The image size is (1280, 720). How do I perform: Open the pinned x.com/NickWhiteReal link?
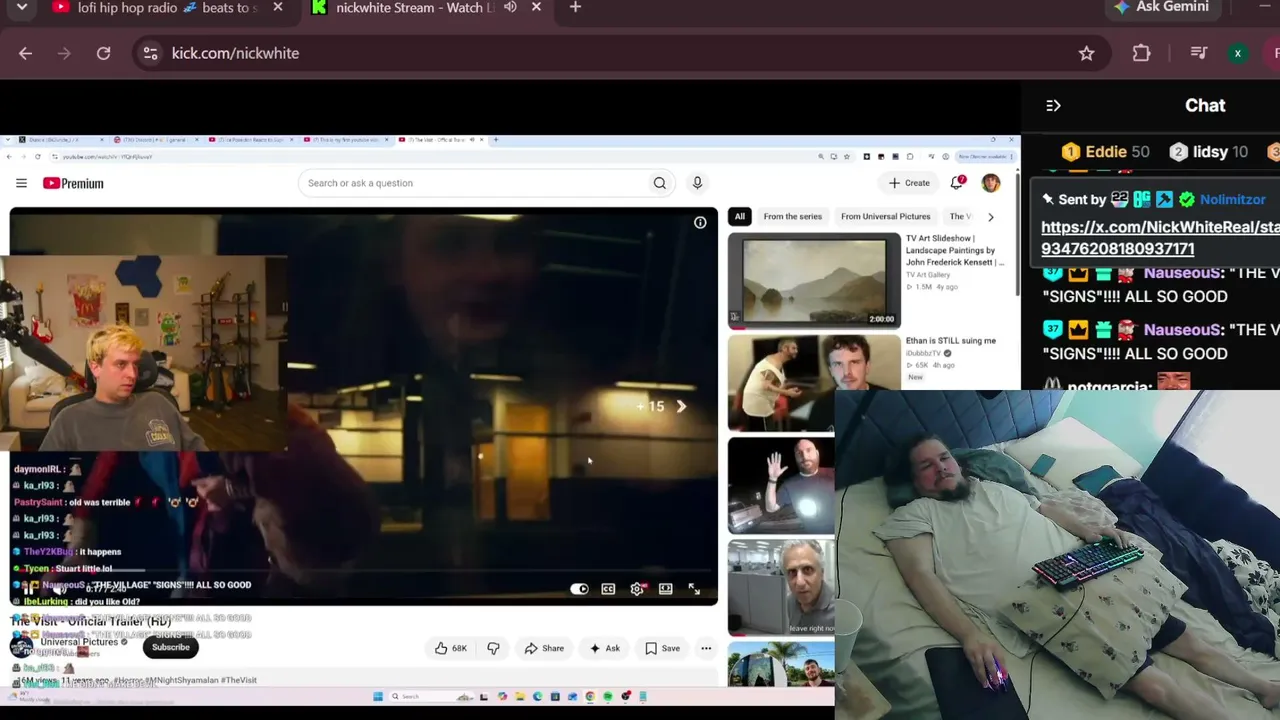[x=1160, y=238]
